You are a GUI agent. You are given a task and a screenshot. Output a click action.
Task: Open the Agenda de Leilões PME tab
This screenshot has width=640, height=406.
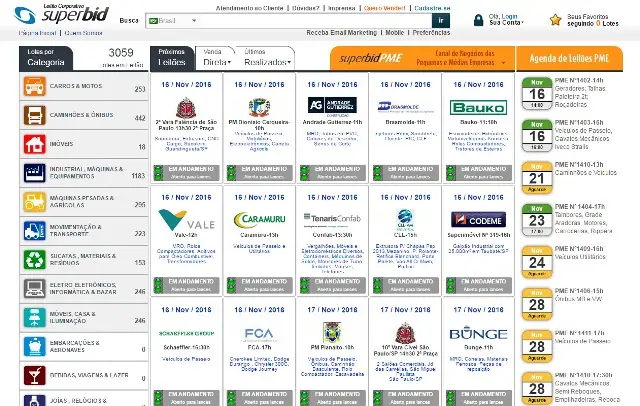pos(569,58)
